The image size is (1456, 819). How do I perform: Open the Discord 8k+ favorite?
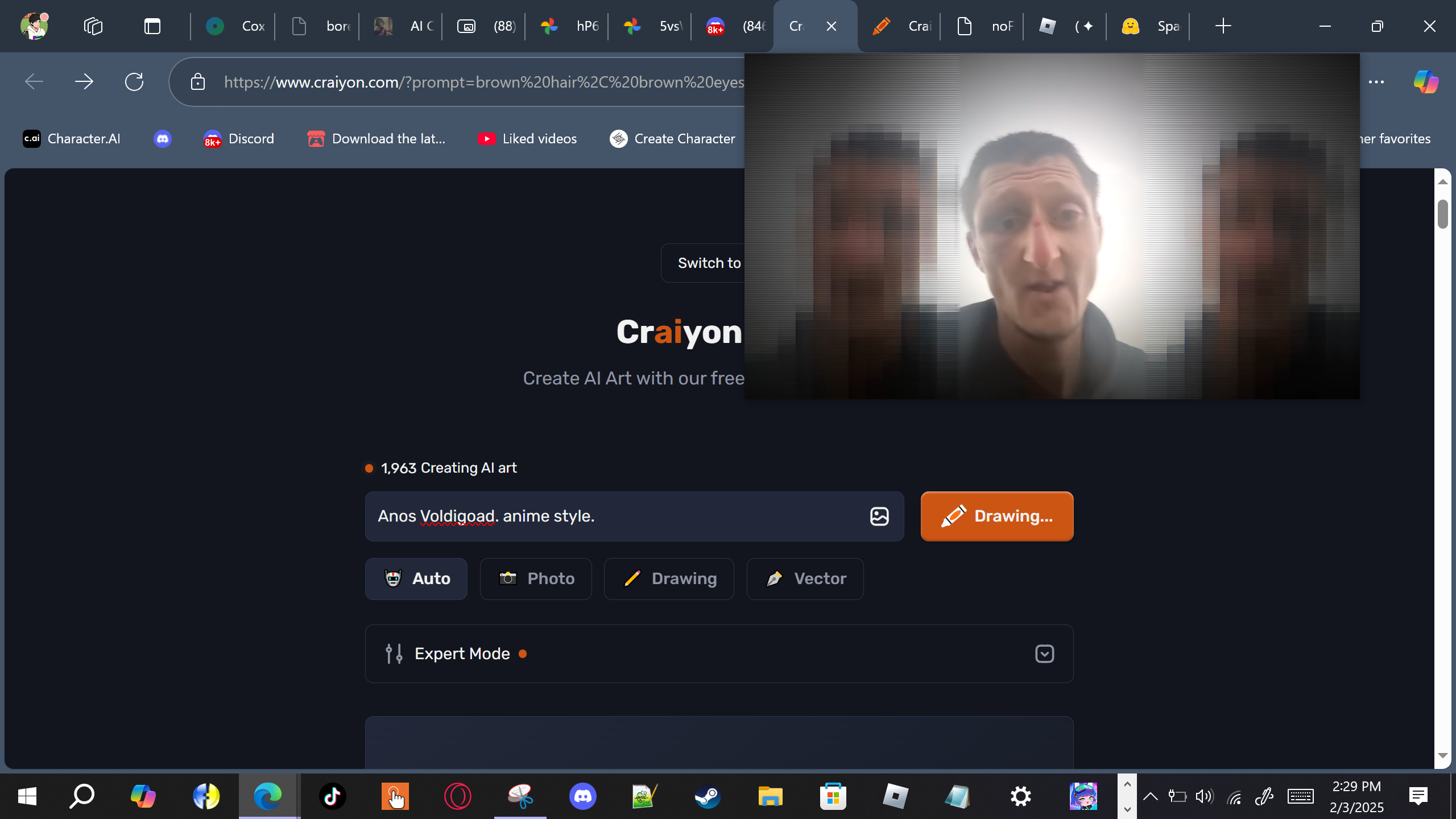click(x=239, y=139)
